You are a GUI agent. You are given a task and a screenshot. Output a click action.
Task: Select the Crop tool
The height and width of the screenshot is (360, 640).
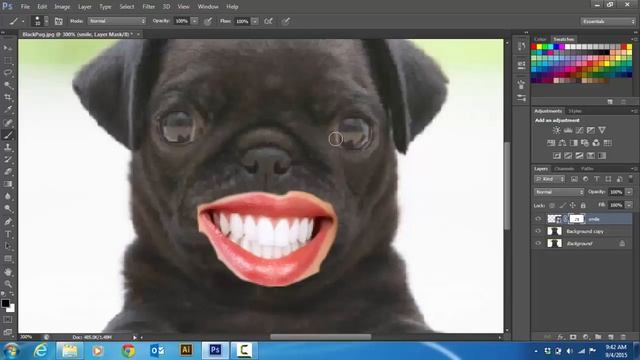(x=8, y=97)
